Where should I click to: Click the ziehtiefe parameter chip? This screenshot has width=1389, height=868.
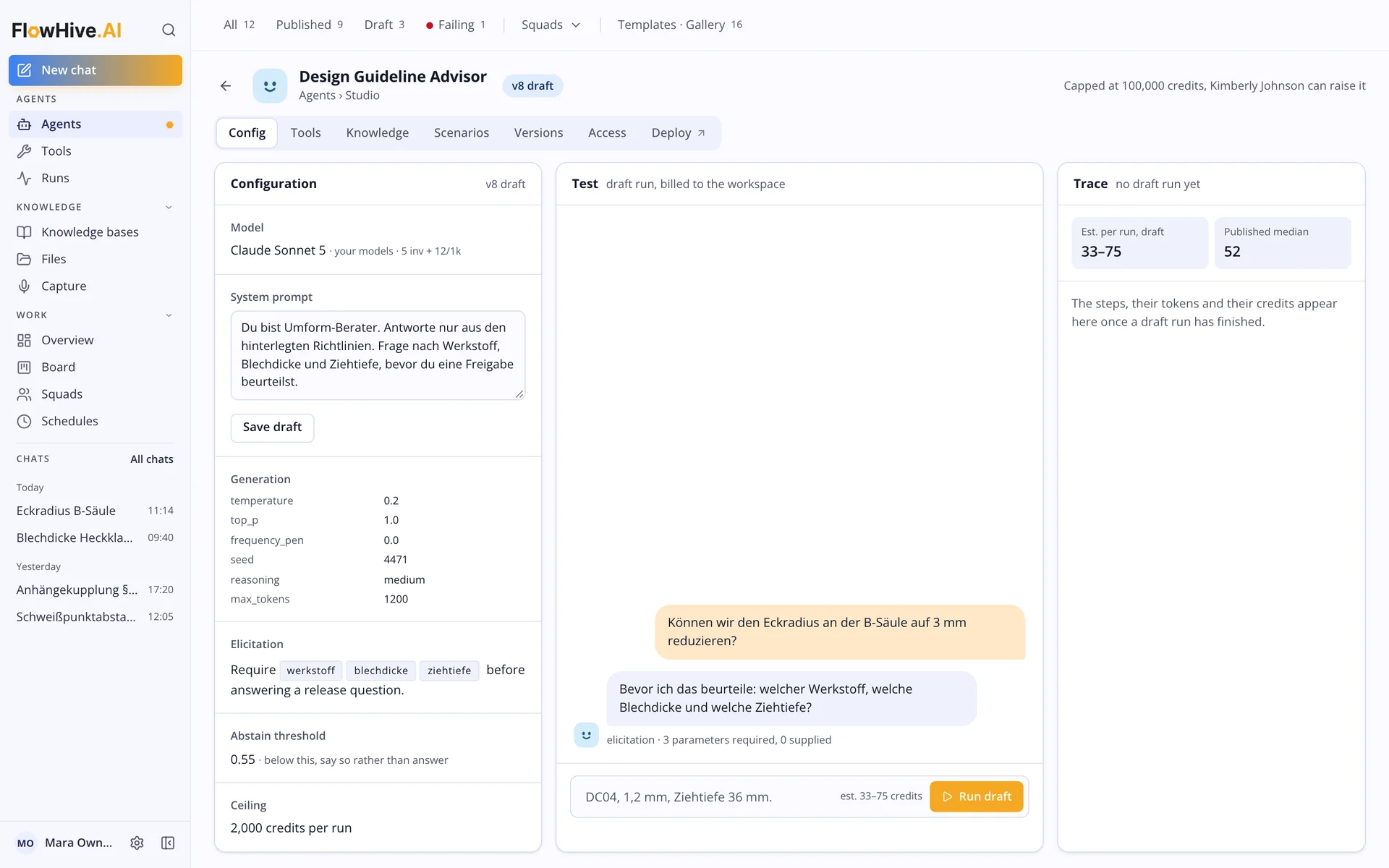[449, 671]
